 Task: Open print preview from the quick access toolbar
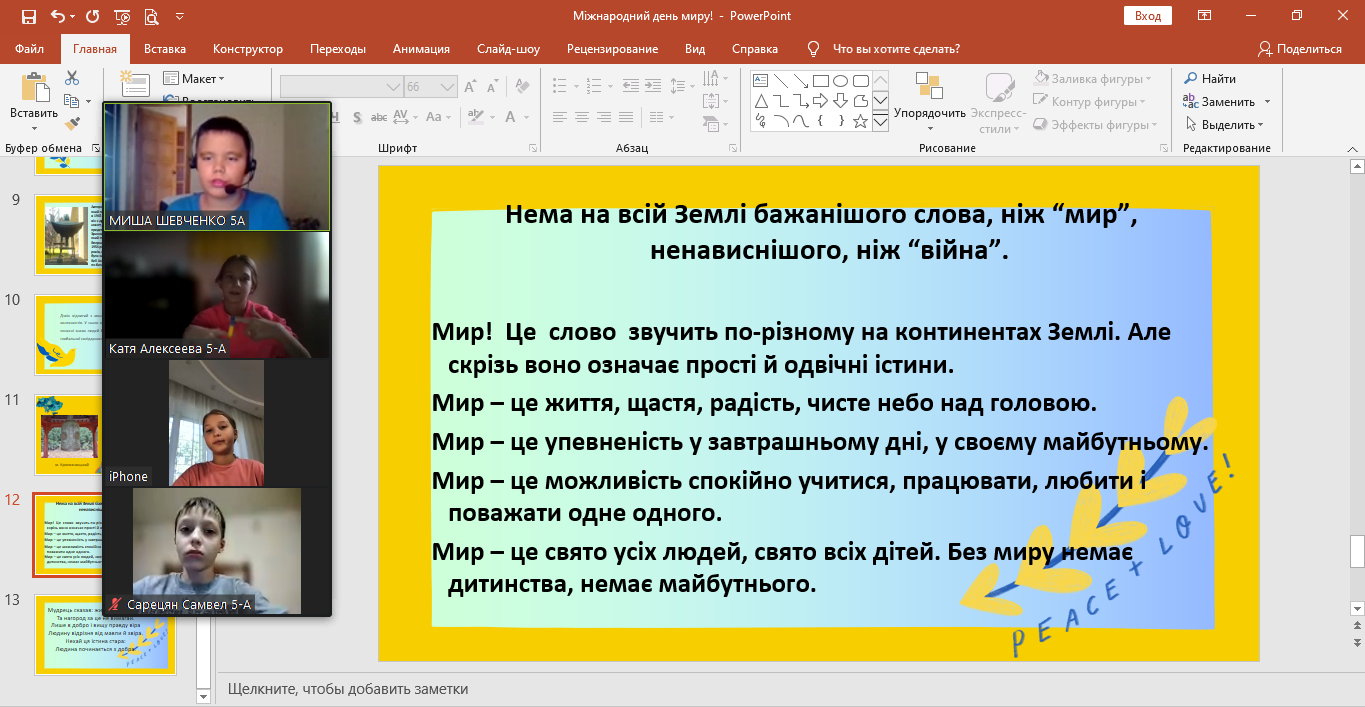[151, 16]
